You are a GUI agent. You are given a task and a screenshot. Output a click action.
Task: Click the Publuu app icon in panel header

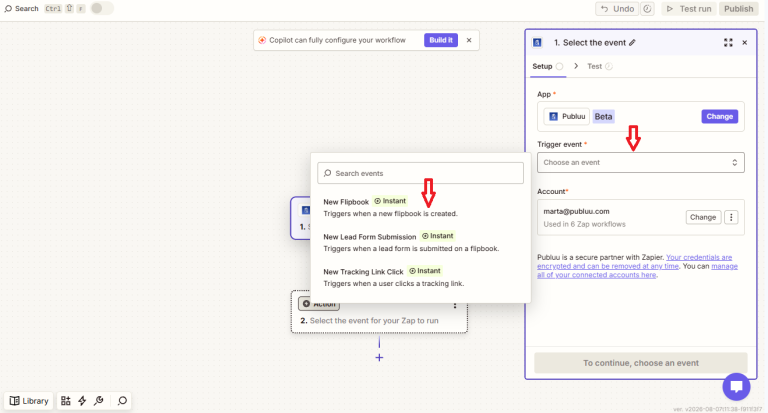click(x=537, y=43)
